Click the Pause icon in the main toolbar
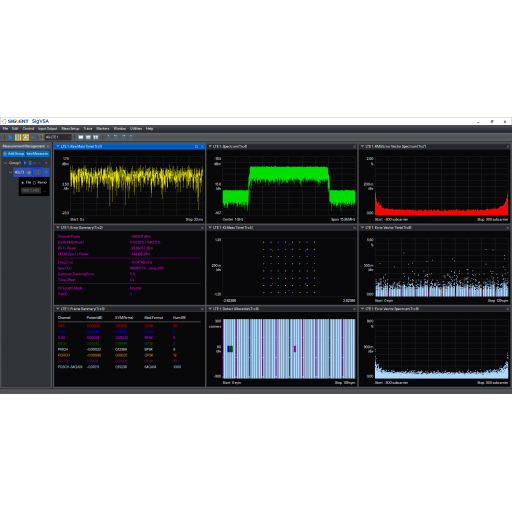512x512 pixels. click(x=18, y=137)
